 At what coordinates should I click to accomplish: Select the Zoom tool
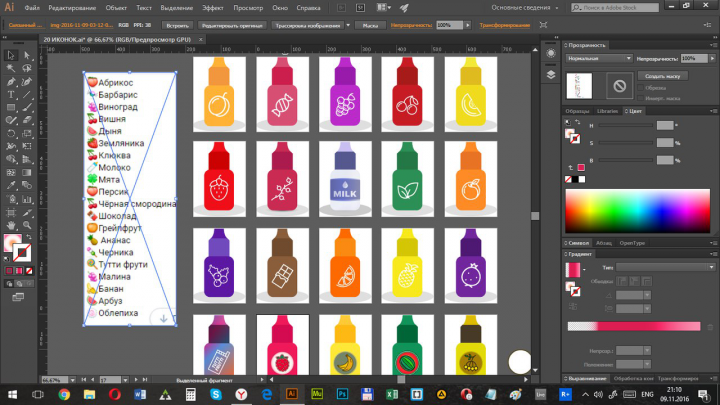[27, 225]
